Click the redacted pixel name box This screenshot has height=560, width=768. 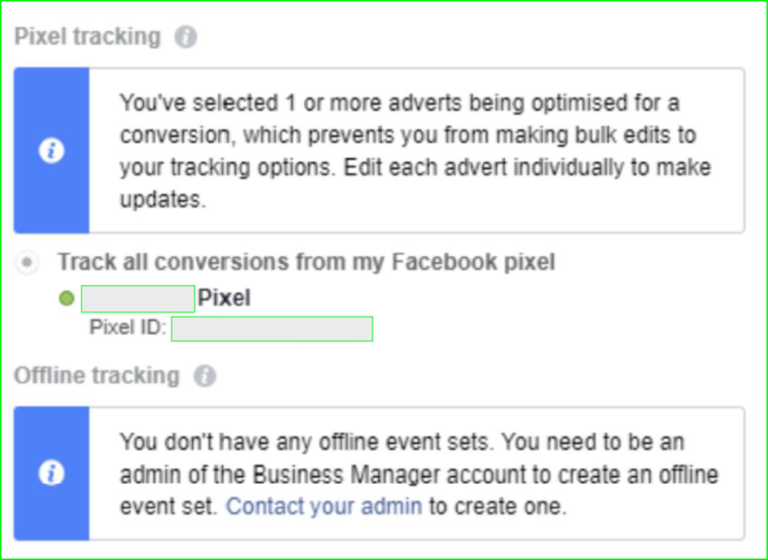pos(138,298)
